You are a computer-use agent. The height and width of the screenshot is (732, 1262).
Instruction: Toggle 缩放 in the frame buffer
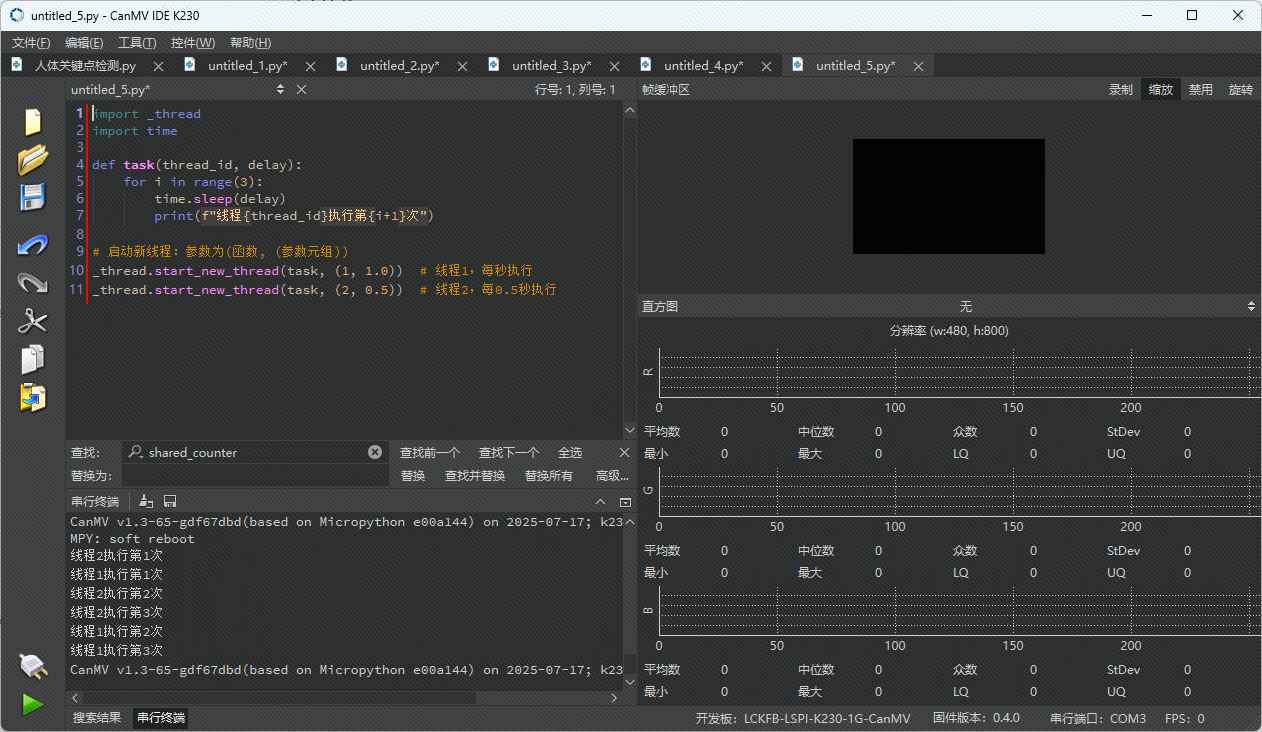1160,90
